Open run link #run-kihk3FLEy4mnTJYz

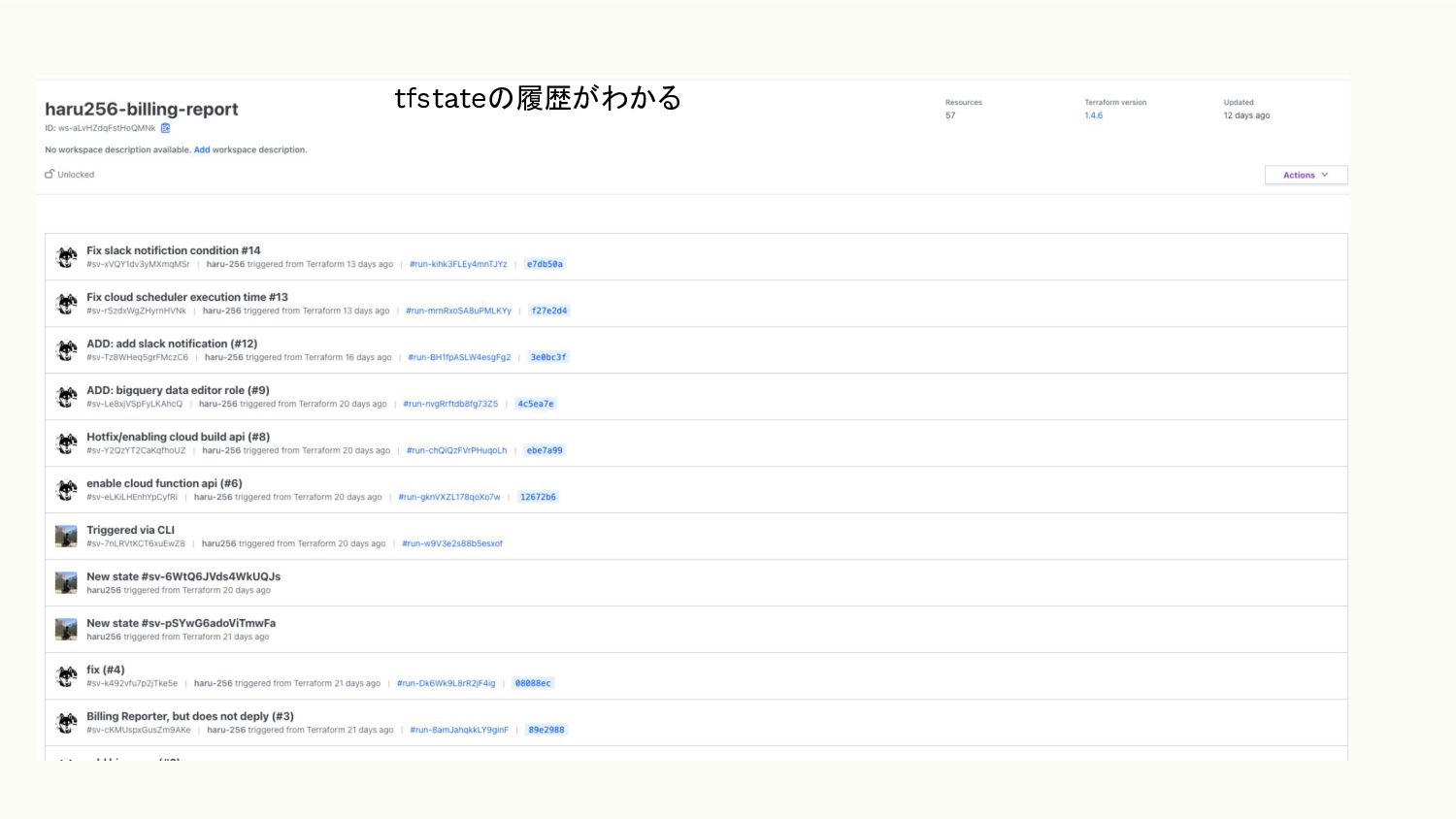(x=458, y=264)
